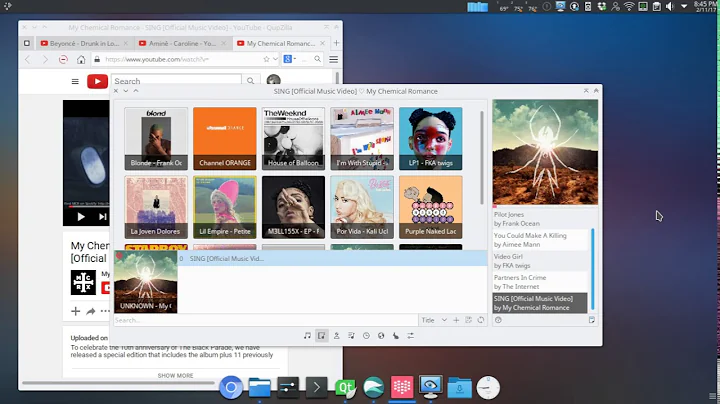Select Video Girl by FKA twigs
This screenshot has height=404, width=720.
[540, 261]
